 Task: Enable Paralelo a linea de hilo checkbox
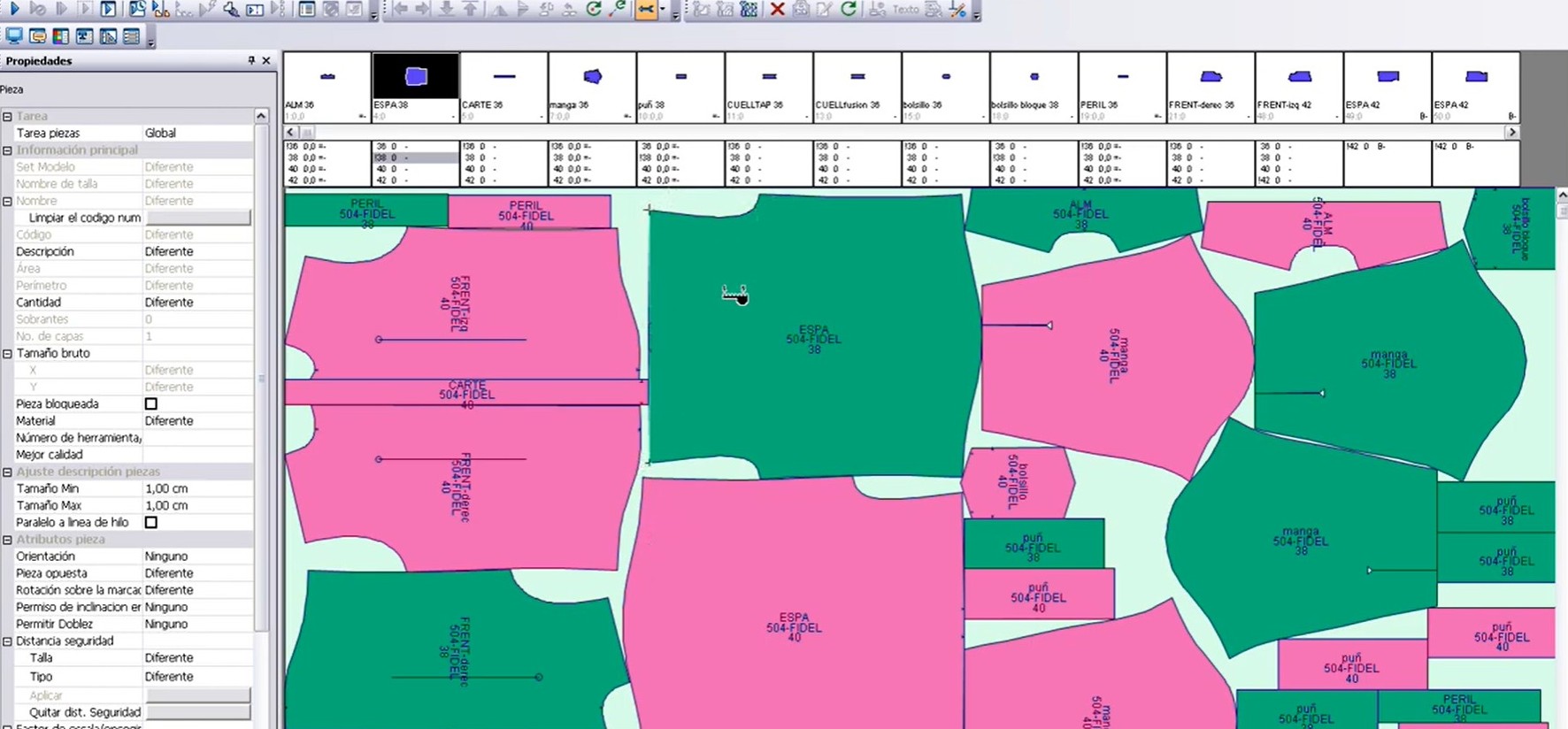click(151, 522)
